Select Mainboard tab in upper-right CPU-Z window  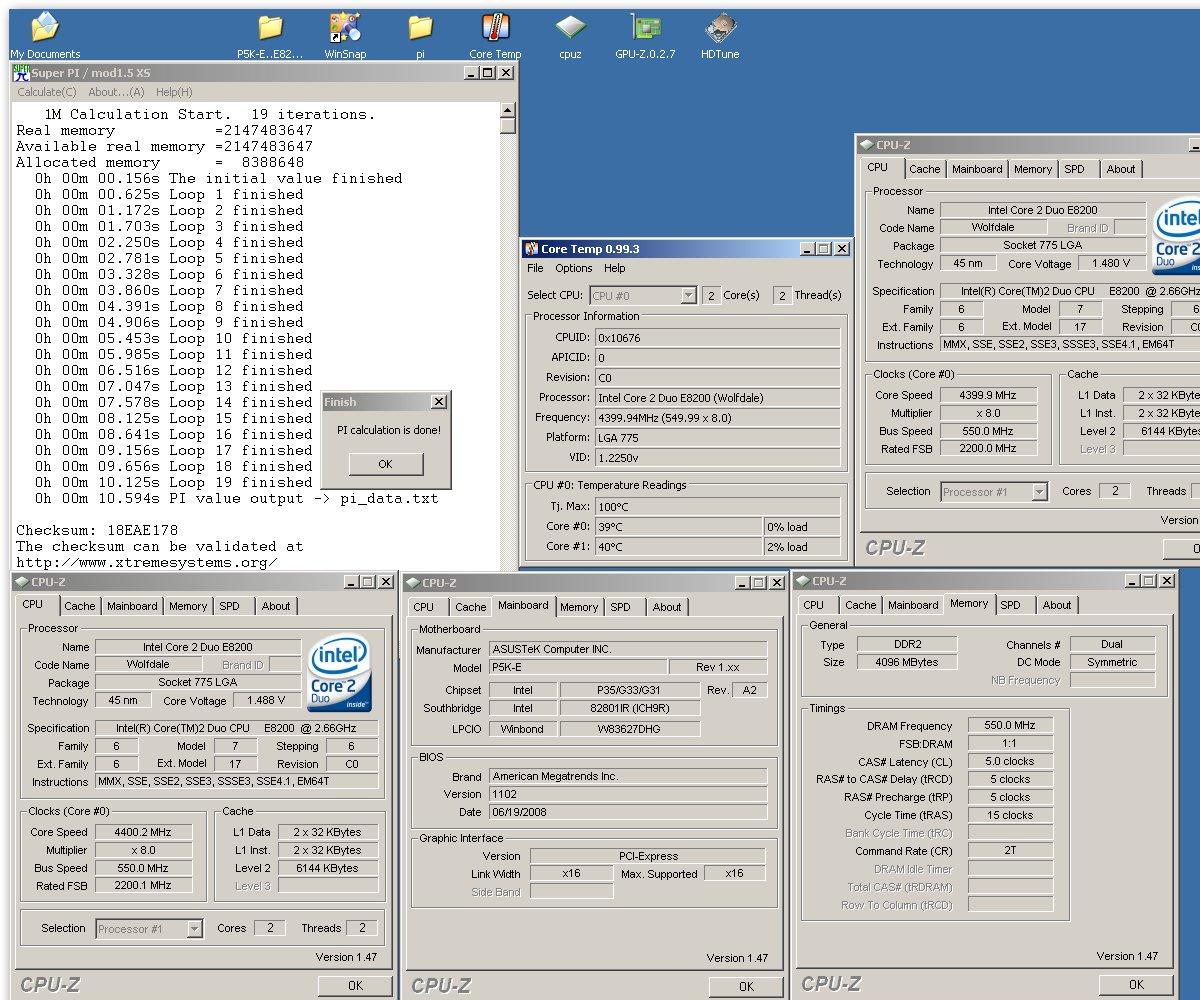977,169
